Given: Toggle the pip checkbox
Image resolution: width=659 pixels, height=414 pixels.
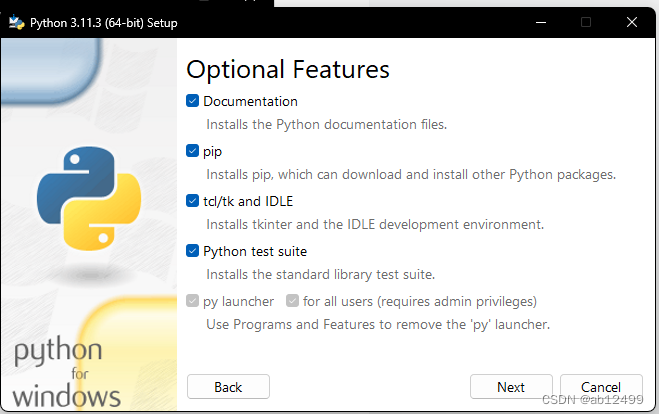Looking at the screenshot, I should (193, 151).
